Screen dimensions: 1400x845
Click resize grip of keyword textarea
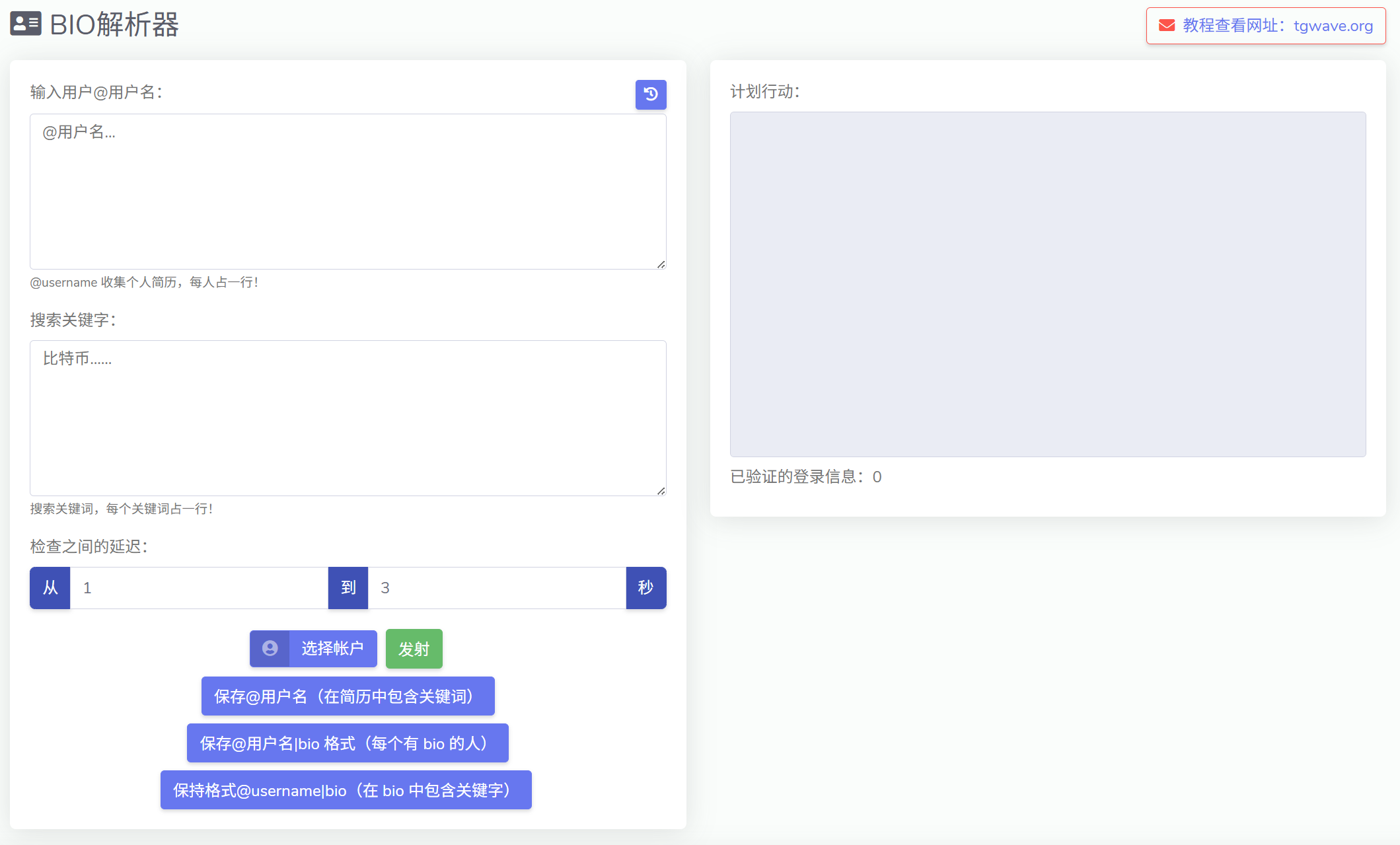point(661,491)
